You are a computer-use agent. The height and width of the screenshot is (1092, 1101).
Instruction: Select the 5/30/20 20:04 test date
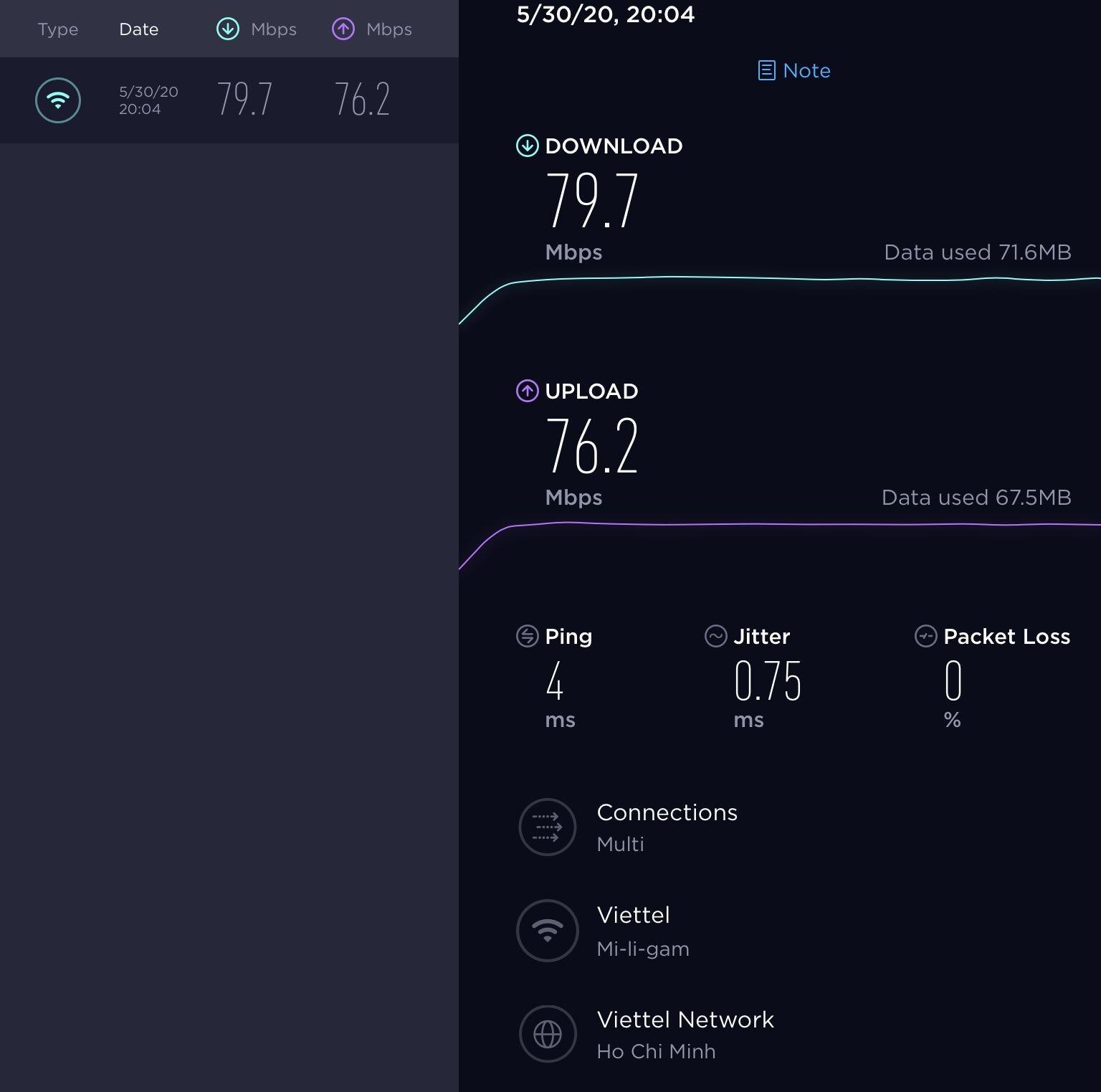(x=148, y=100)
